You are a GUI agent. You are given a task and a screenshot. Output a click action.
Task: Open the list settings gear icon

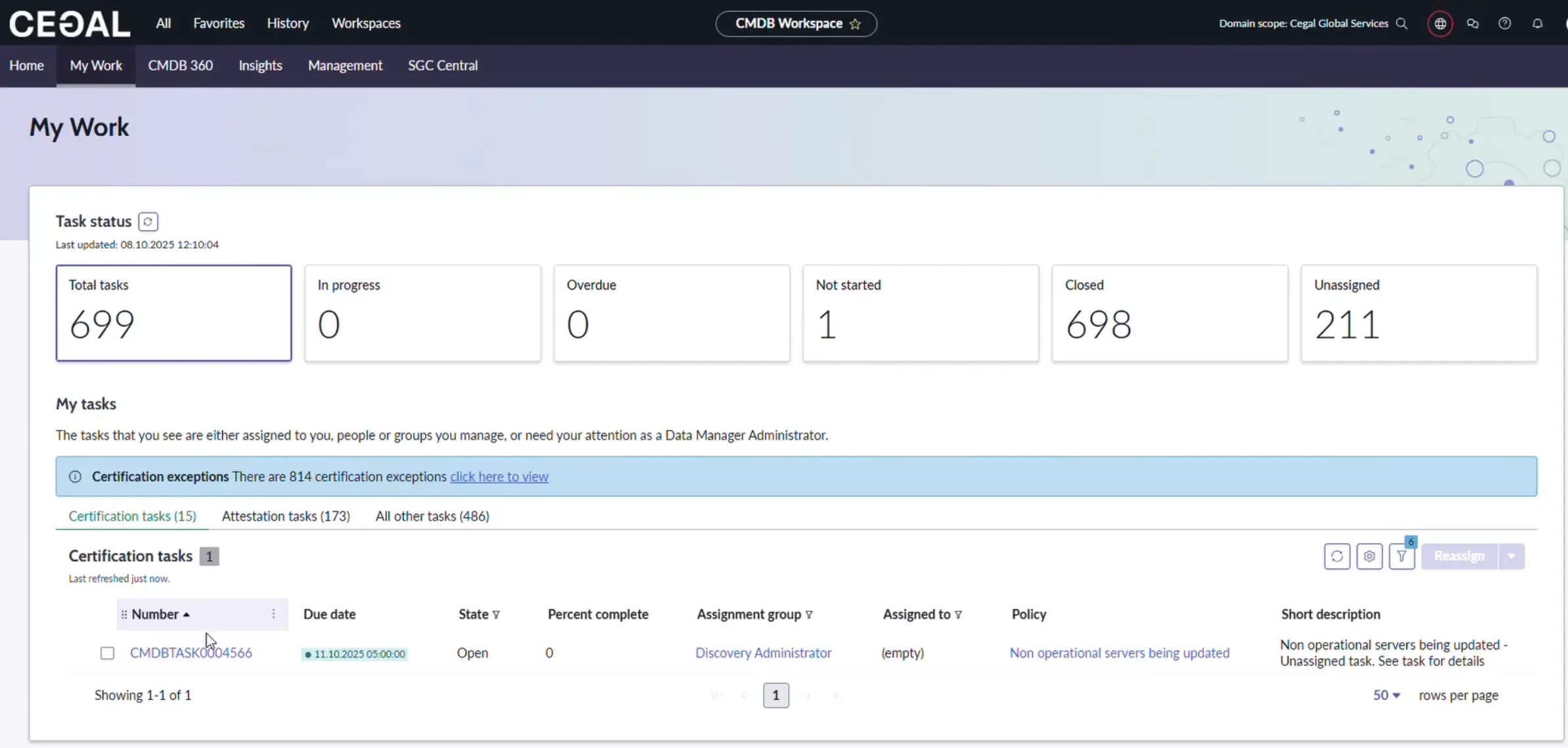tap(1370, 556)
